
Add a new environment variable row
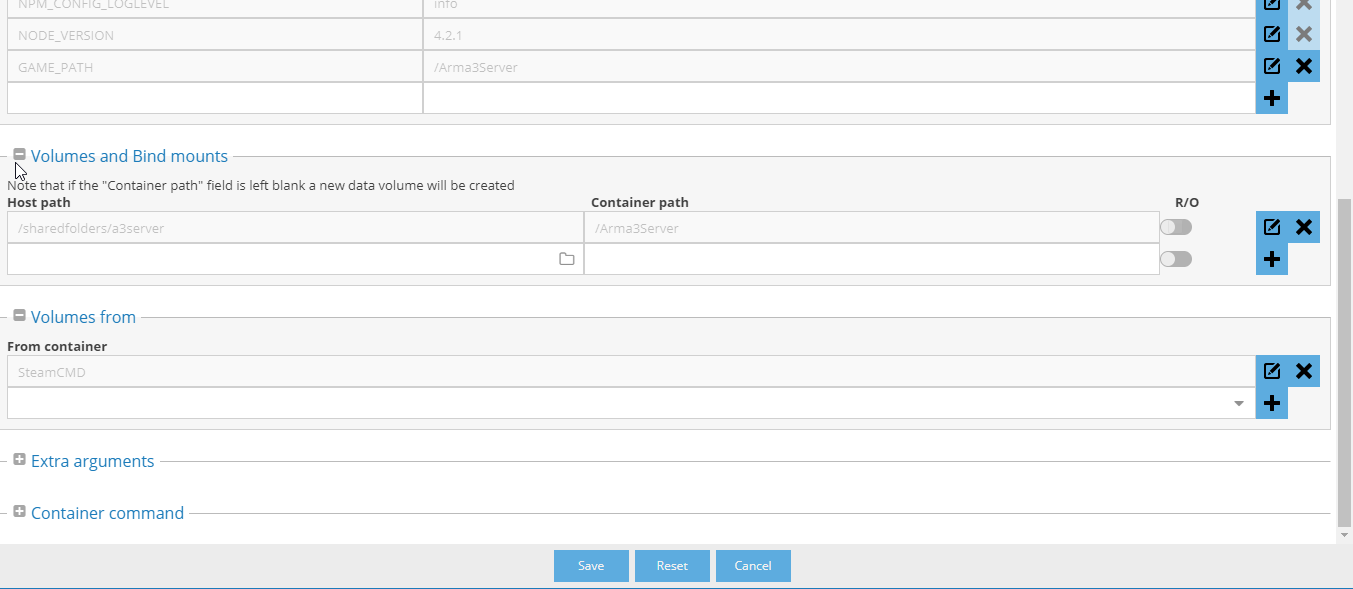(x=1271, y=97)
